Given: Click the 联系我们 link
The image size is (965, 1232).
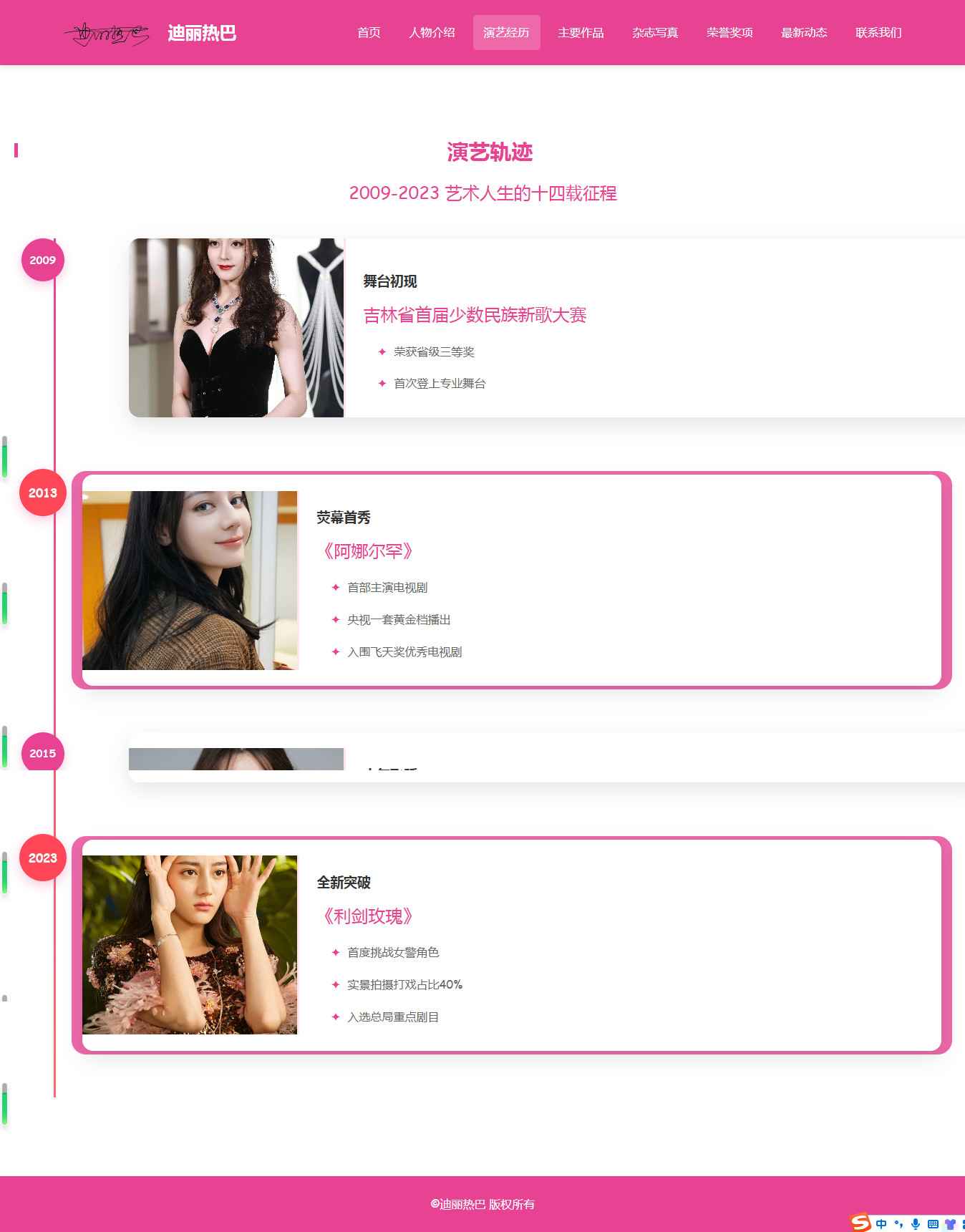Looking at the screenshot, I should [x=878, y=32].
